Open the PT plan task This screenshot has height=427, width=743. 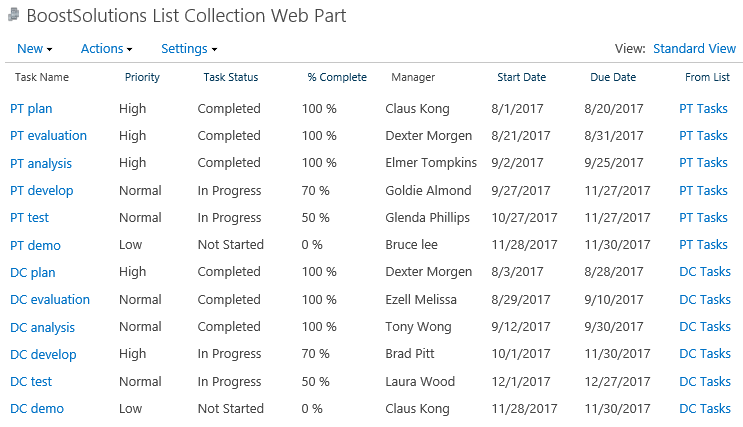(x=31, y=109)
